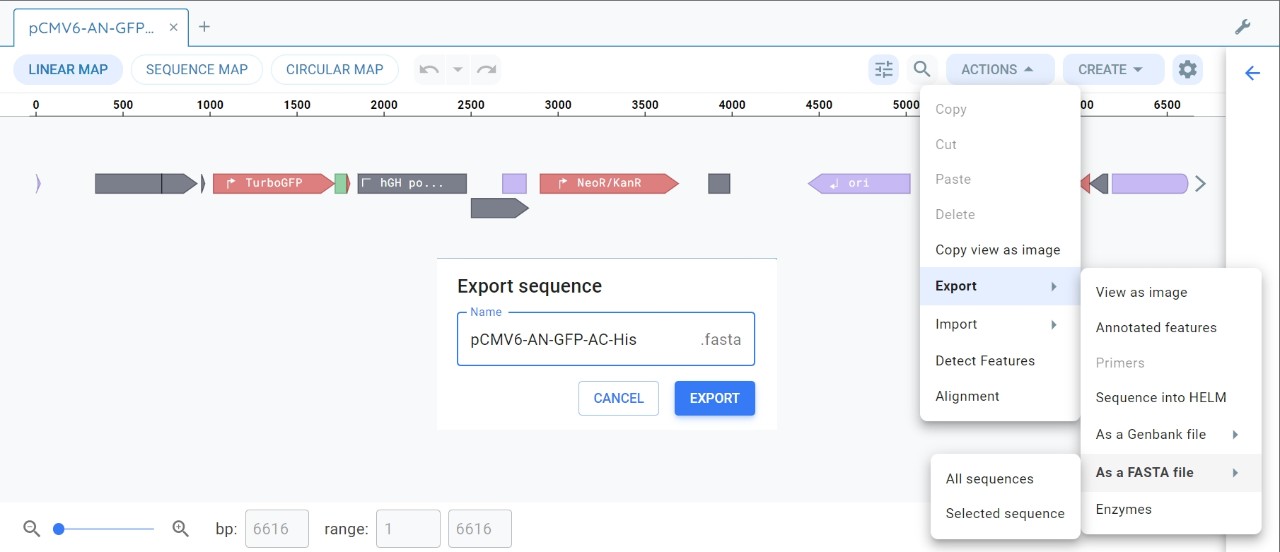Open the display settings sliders icon

884,69
